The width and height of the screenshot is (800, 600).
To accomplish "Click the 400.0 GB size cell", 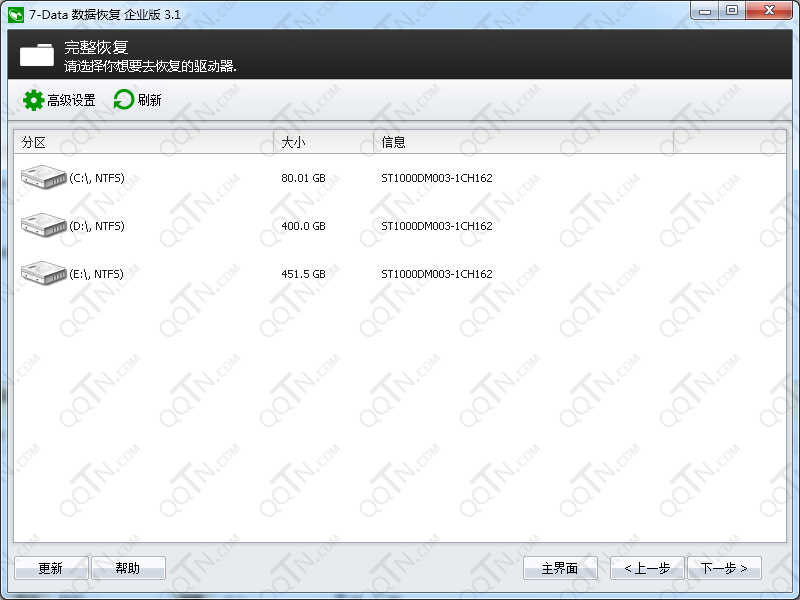I will pyautogui.click(x=303, y=226).
